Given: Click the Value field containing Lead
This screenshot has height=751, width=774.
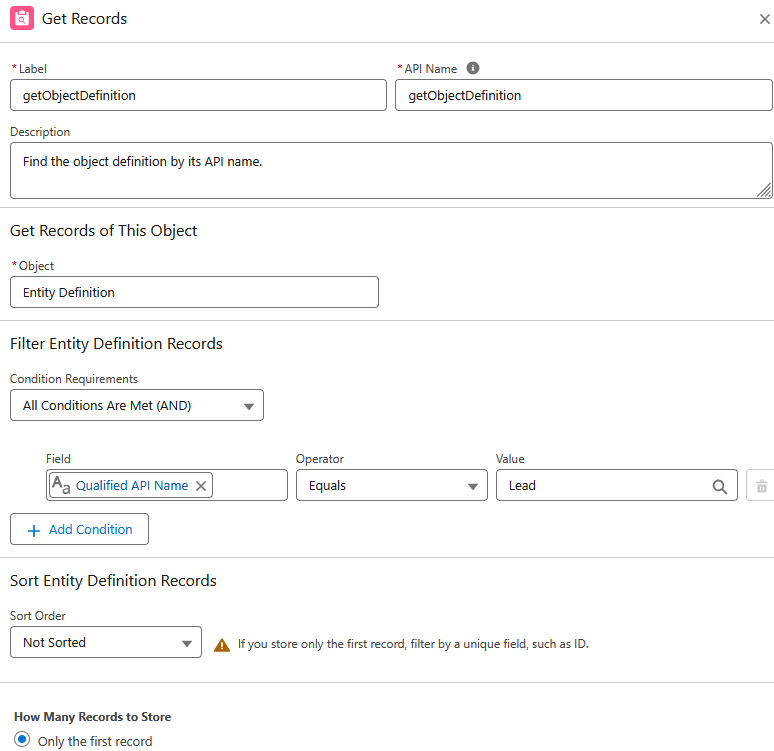Looking at the screenshot, I should (617, 485).
